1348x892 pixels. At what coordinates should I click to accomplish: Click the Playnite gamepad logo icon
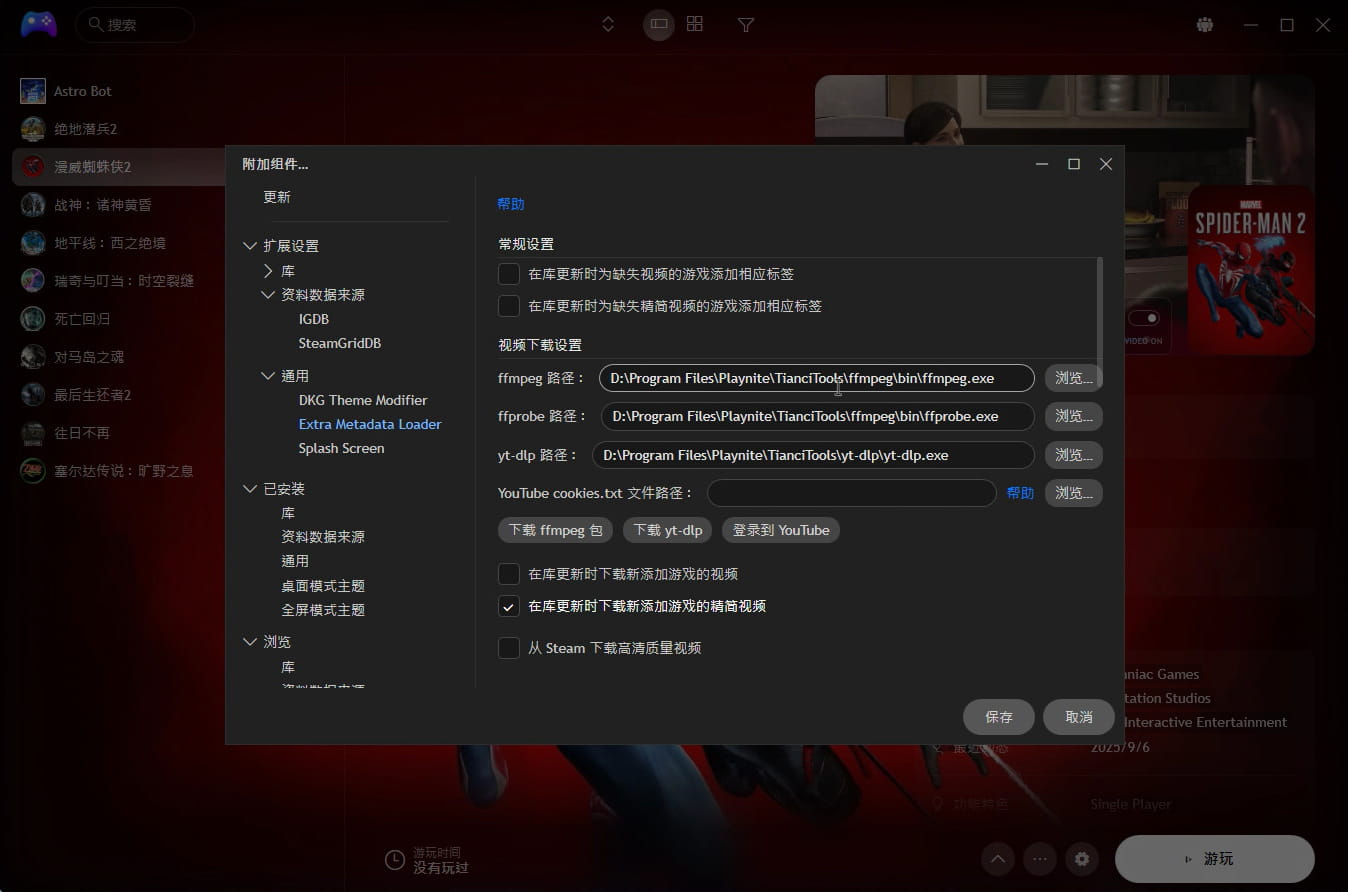[x=38, y=24]
